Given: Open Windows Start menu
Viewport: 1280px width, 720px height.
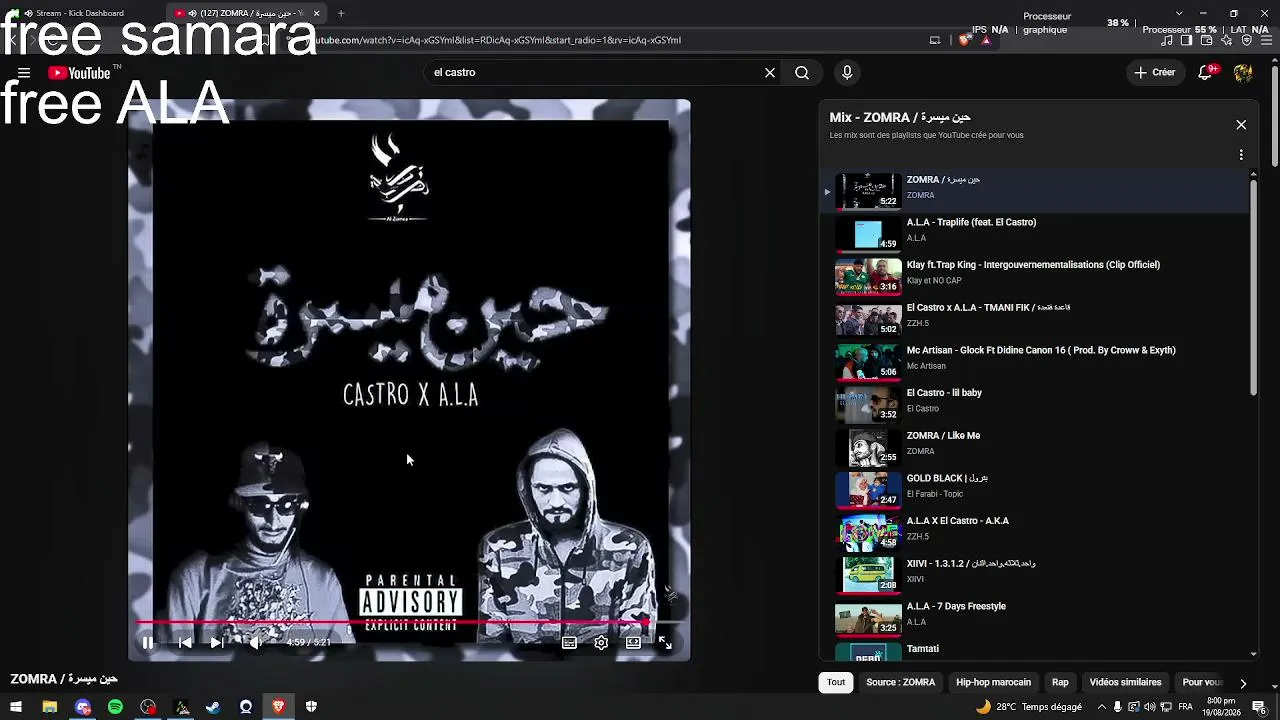Looking at the screenshot, I should pos(15,707).
